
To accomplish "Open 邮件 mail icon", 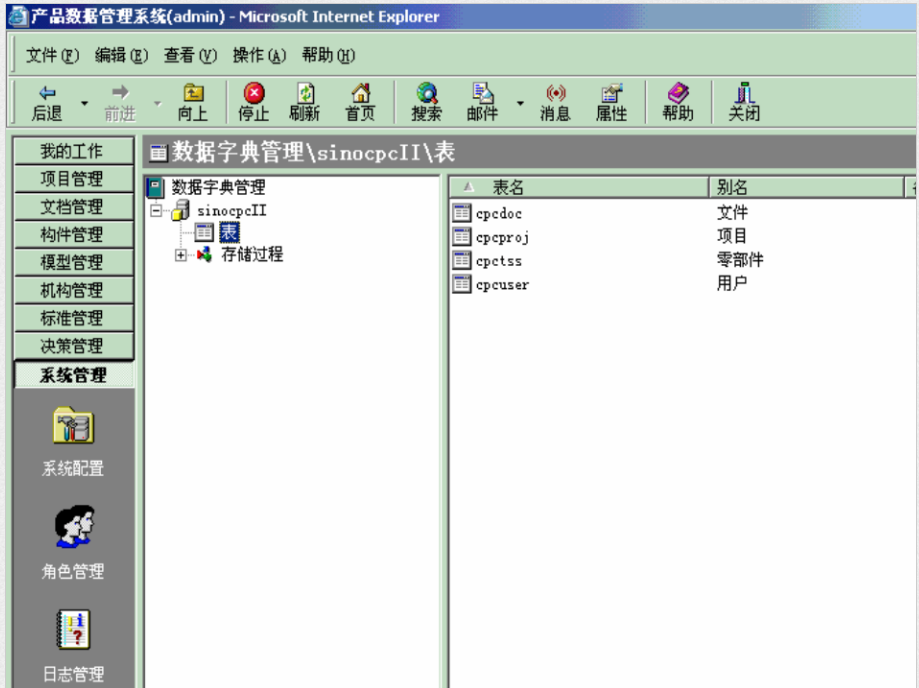I will pyautogui.click(x=482, y=93).
